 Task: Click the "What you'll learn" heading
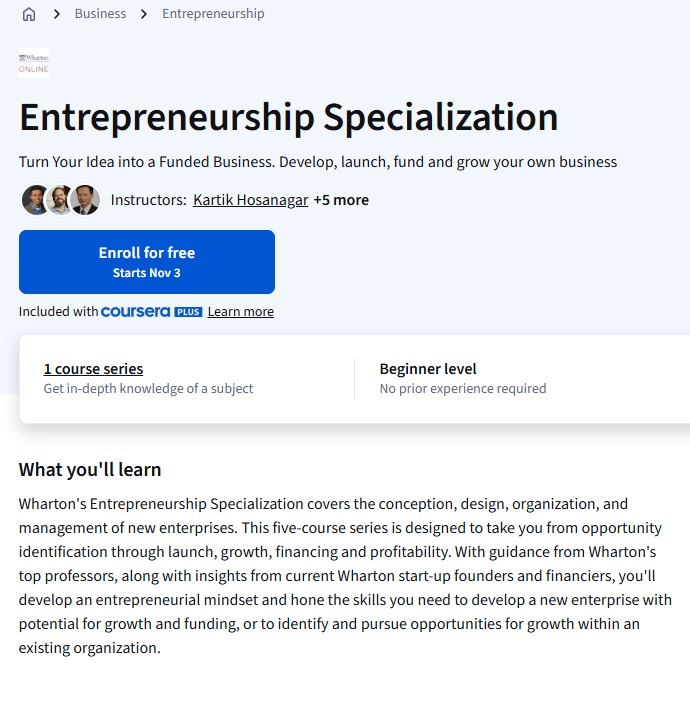tap(90, 470)
